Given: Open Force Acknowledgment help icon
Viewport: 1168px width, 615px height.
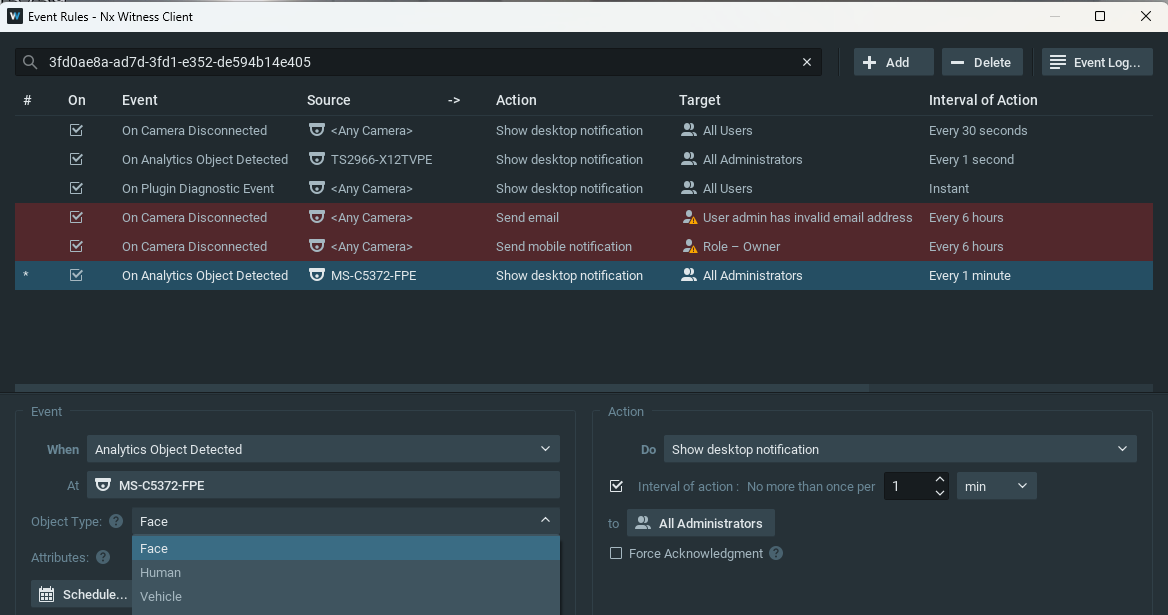Looking at the screenshot, I should [776, 553].
